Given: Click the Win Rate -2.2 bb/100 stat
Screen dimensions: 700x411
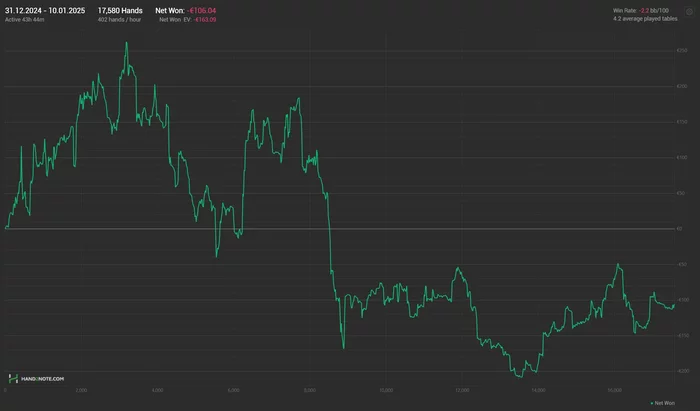Looking at the screenshot, I should [641, 10].
